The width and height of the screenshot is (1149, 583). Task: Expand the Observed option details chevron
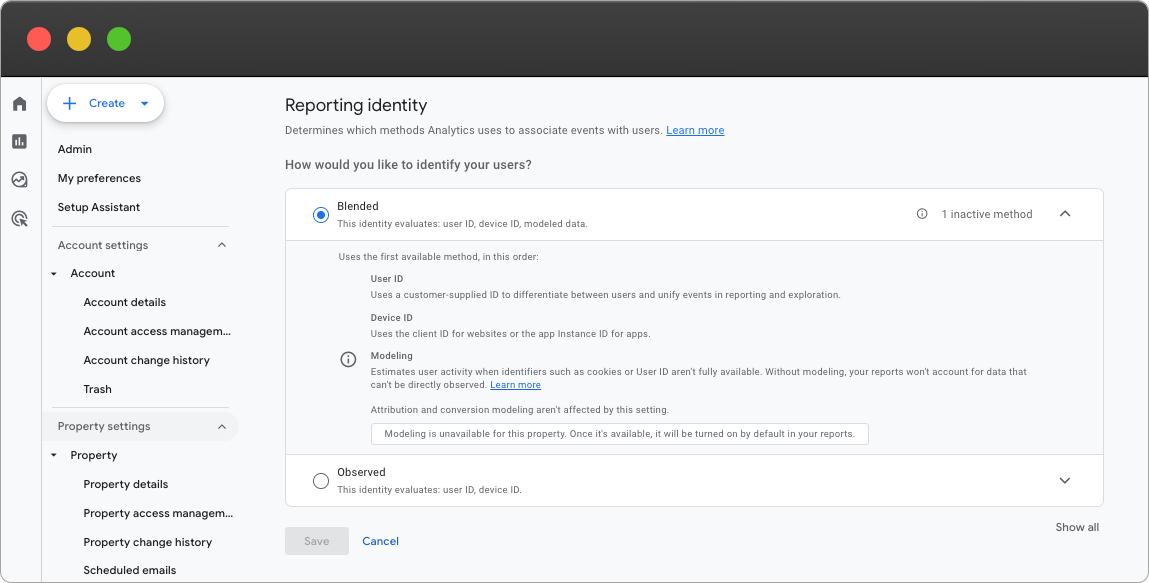tap(1065, 480)
